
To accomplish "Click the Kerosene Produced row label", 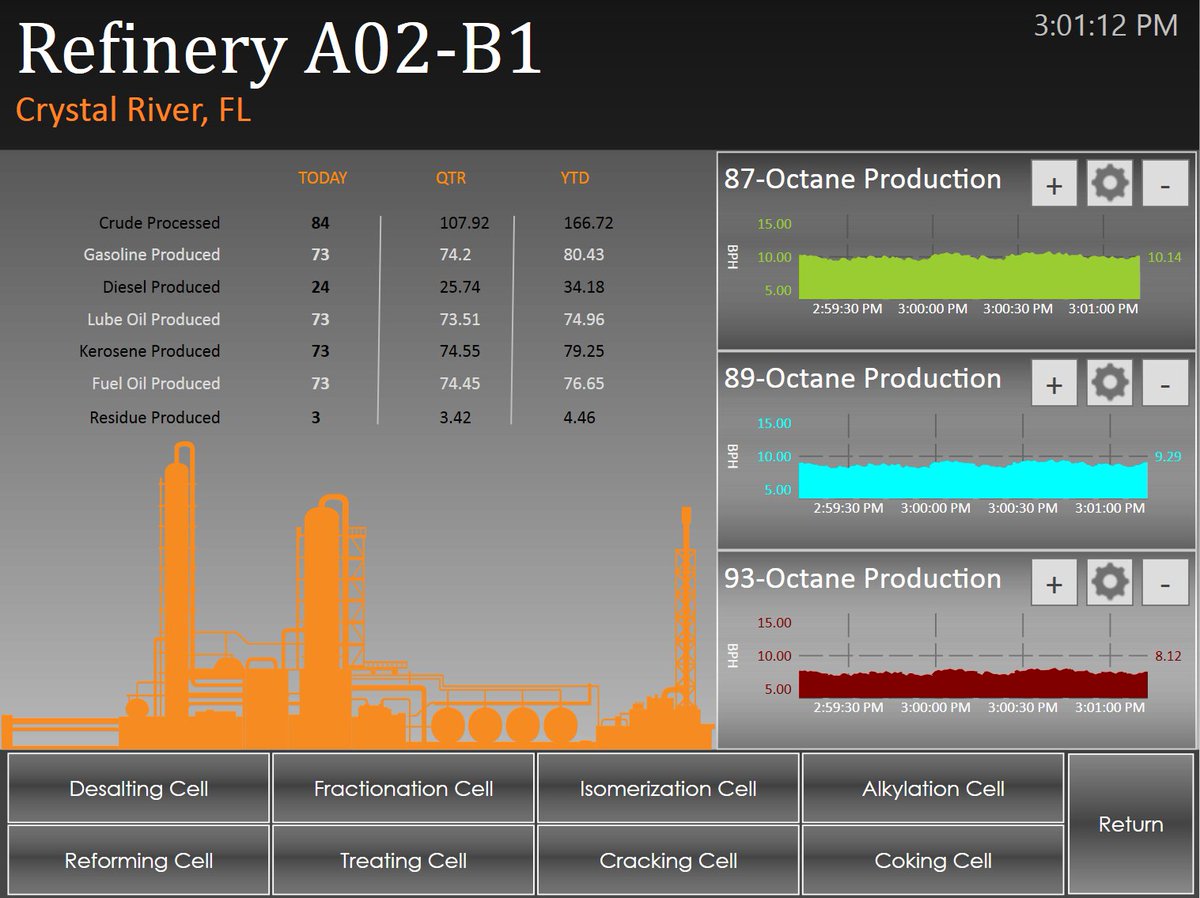I will (150, 351).
